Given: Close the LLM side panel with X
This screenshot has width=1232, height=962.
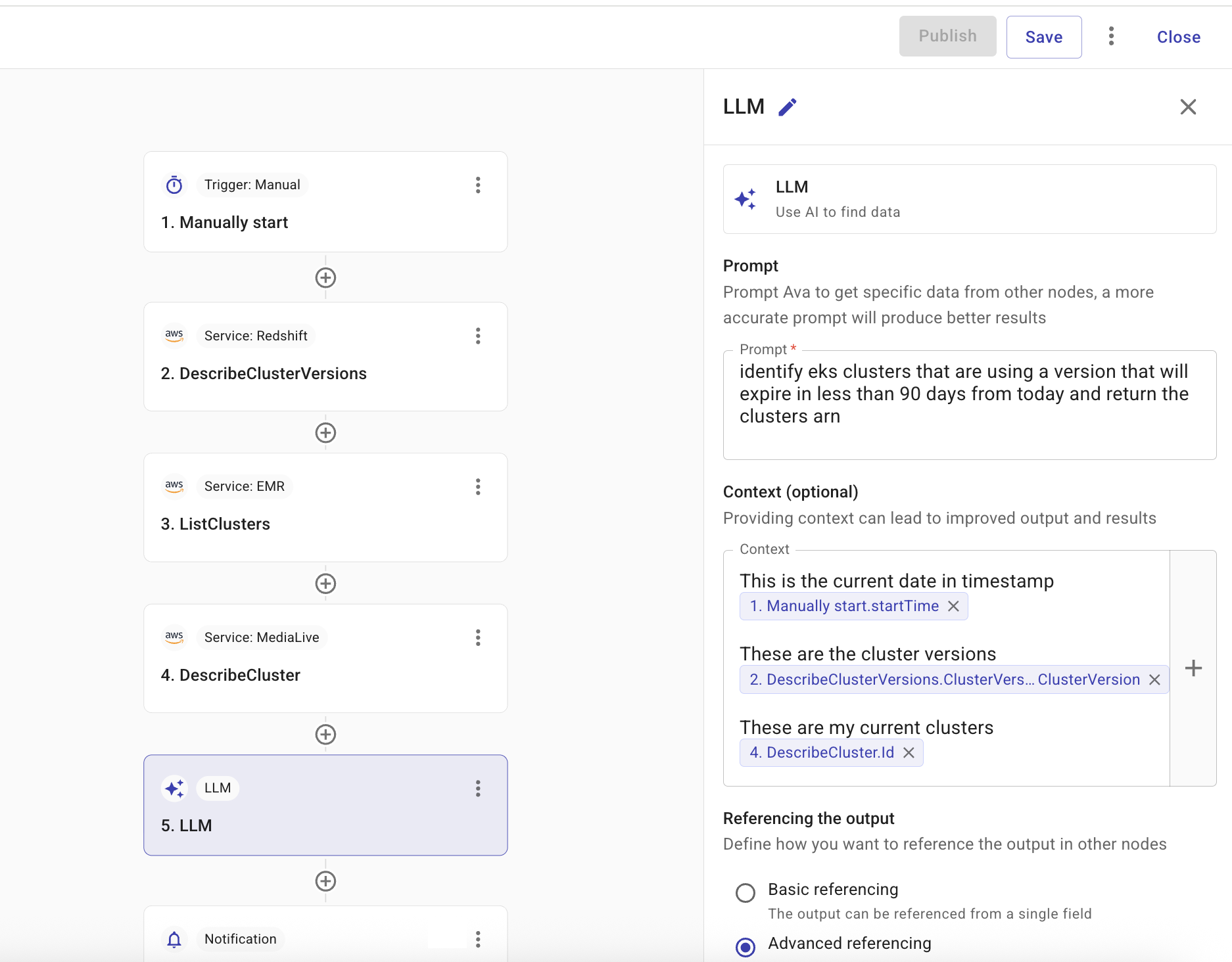Looking at the screenshot, I should (1187, 107).
